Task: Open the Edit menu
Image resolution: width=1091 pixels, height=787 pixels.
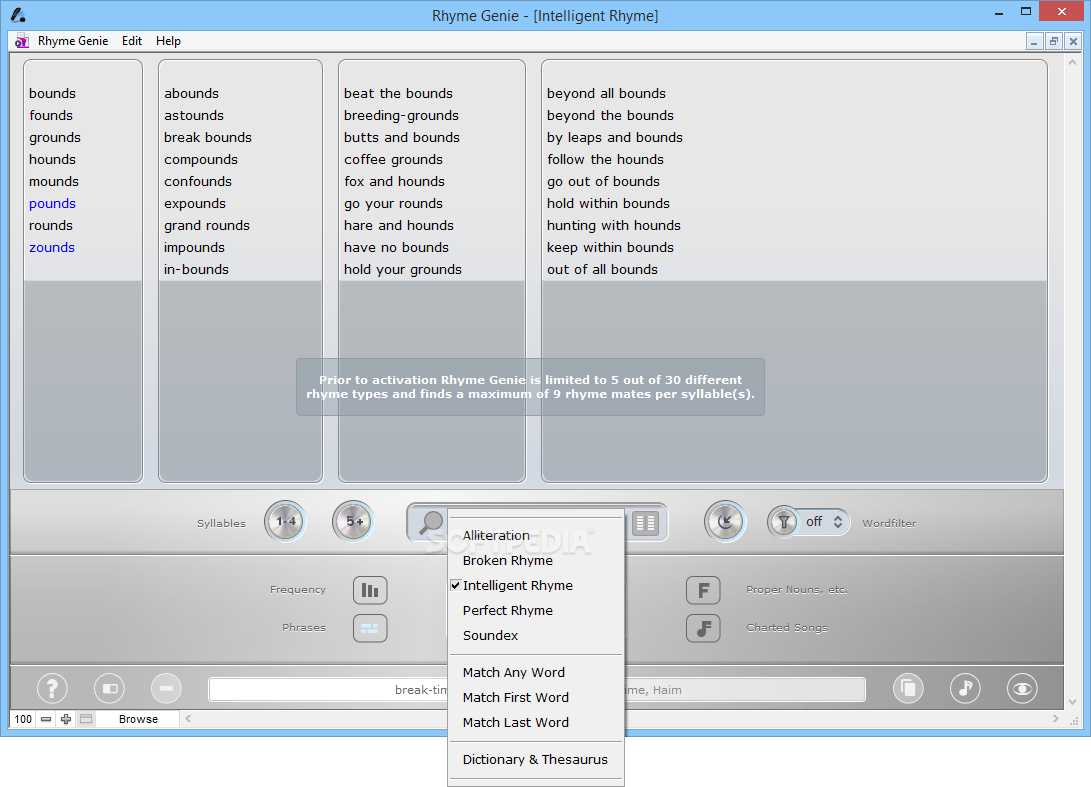Action: coord(132,41)
